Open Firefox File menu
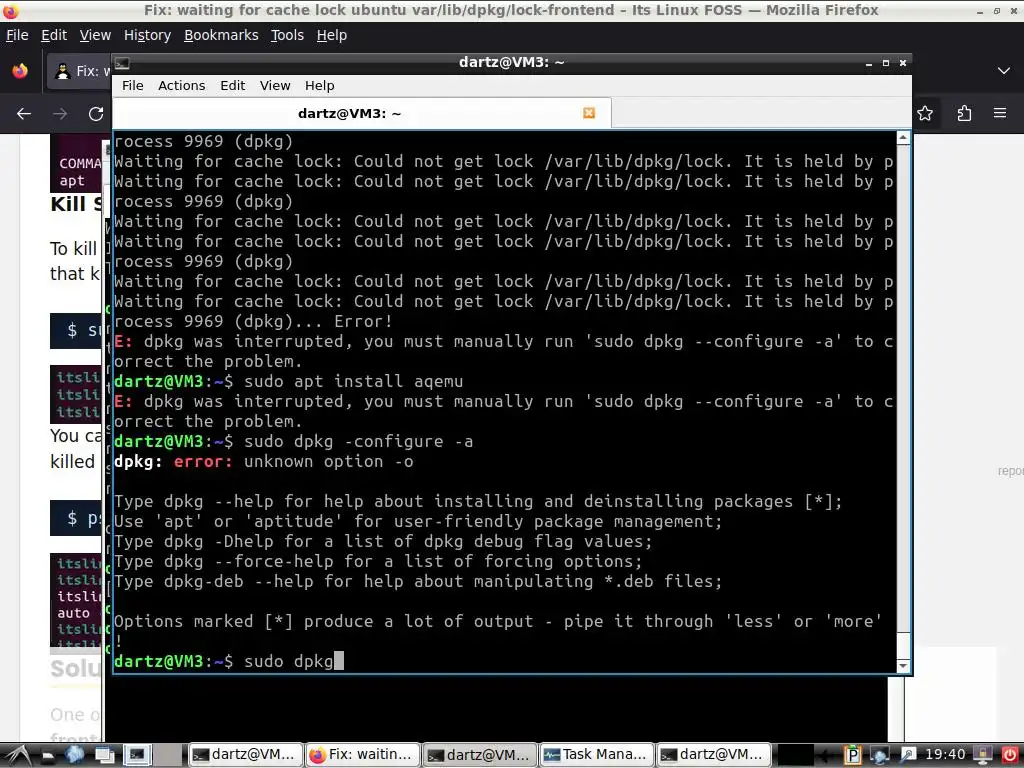 (17, 35)
